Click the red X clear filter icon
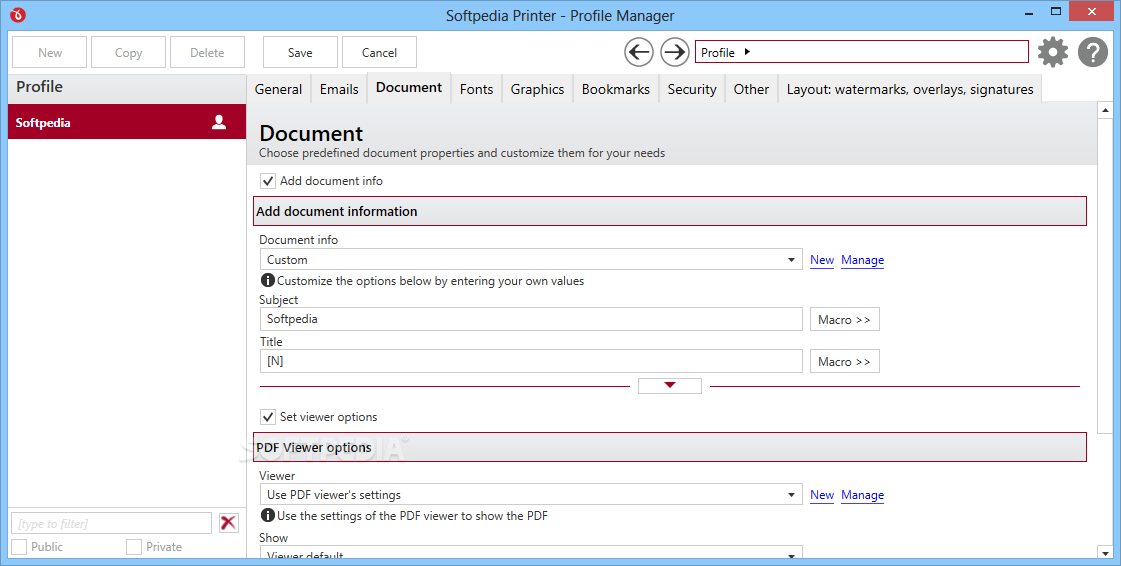Screen dimensions: 1121x566 point(229,523)
